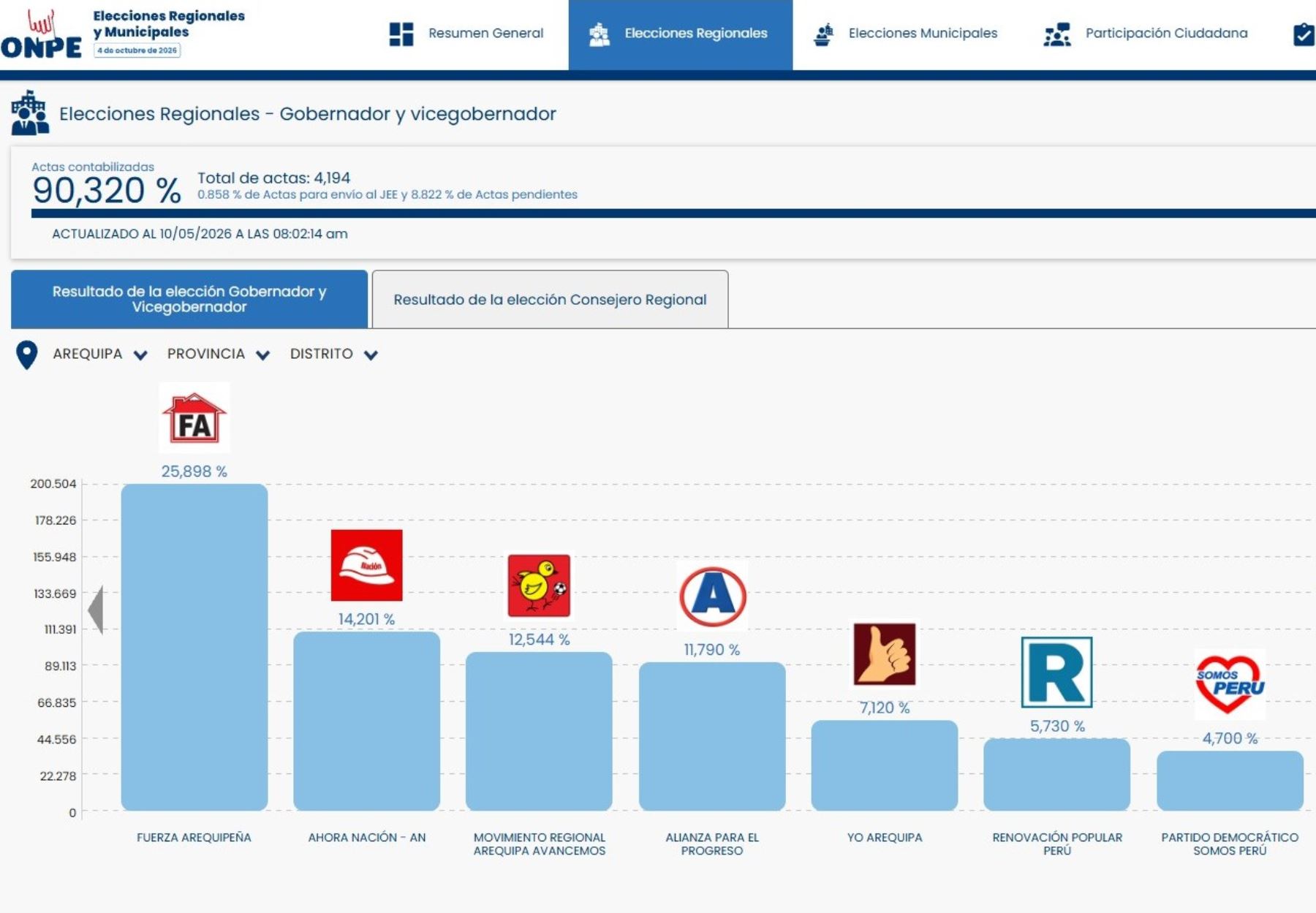The height and width of the screenshot is (913, 1316).
Task: Click the Yo Arequipa bar
Action: pyautogui.click(x=885, y=765)
